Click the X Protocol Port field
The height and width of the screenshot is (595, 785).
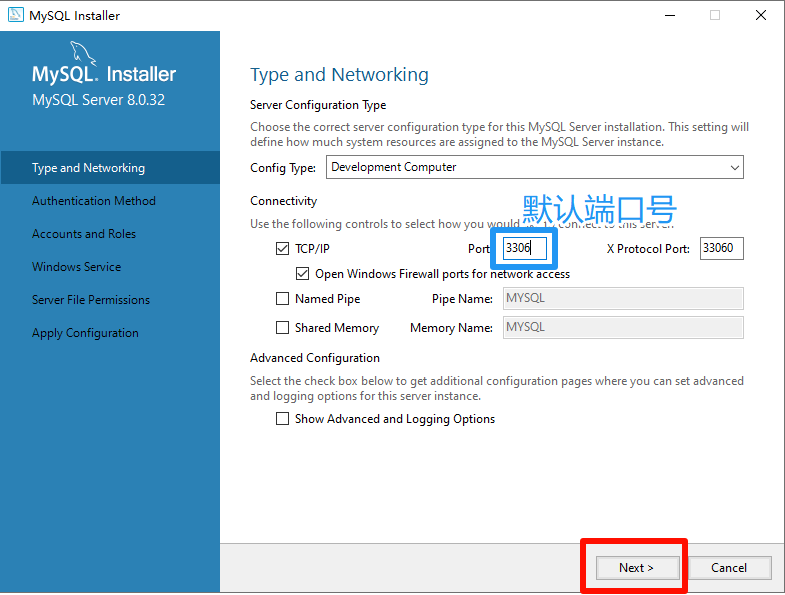coord(721,248)
